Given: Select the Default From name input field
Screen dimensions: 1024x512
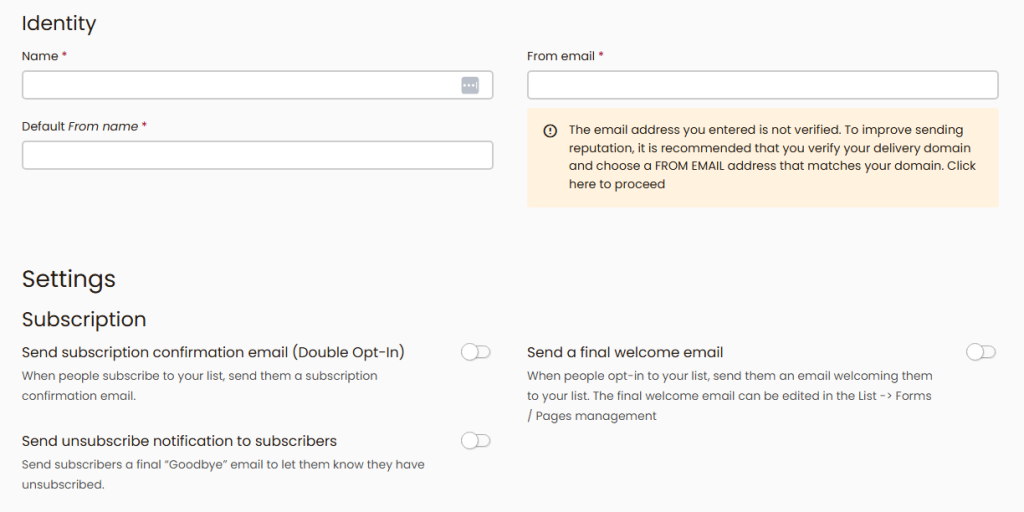Looking at the screenshot, I should (257, 156).
